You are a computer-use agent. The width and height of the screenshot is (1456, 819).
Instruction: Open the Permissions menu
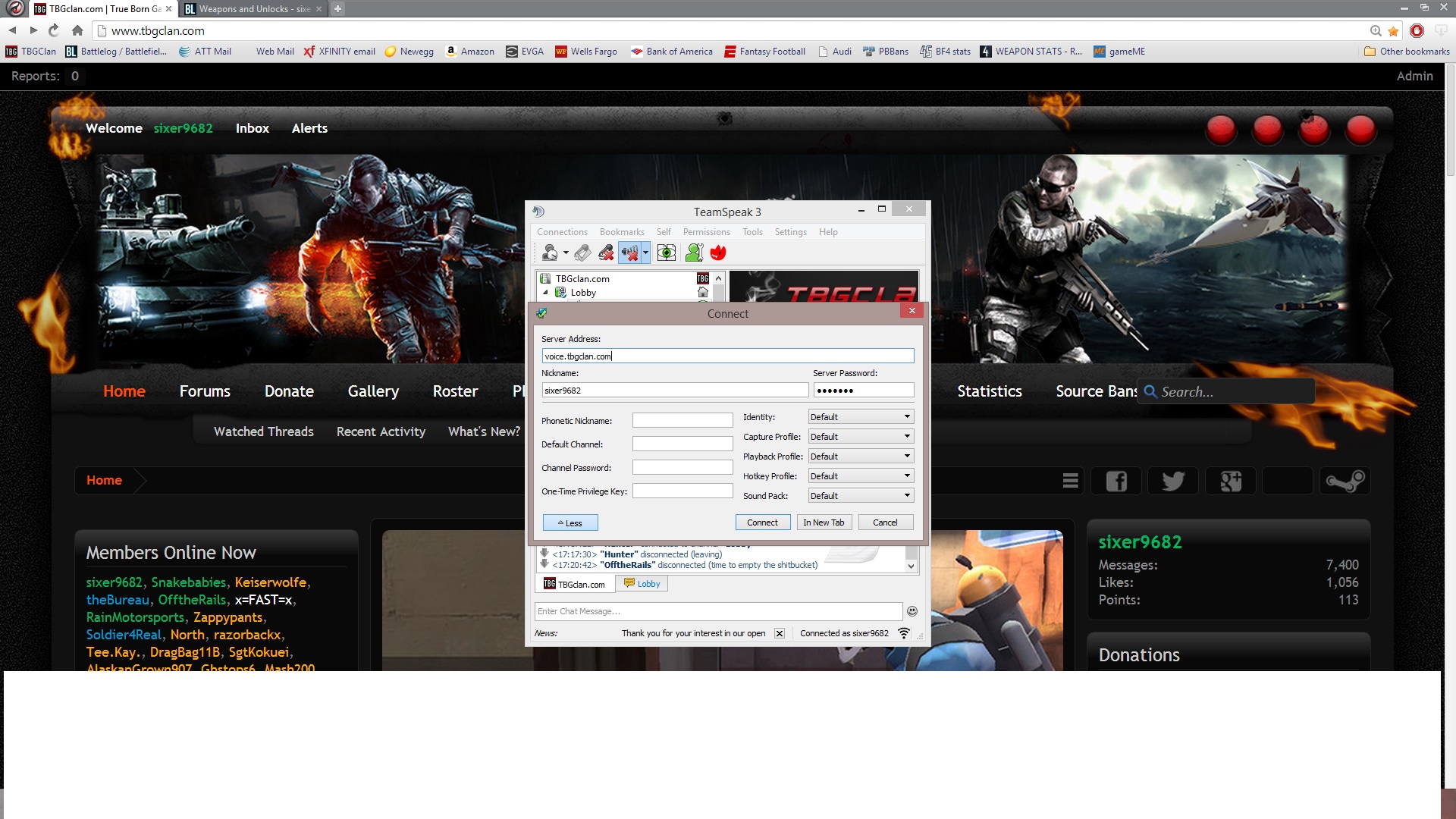[706, 232]
